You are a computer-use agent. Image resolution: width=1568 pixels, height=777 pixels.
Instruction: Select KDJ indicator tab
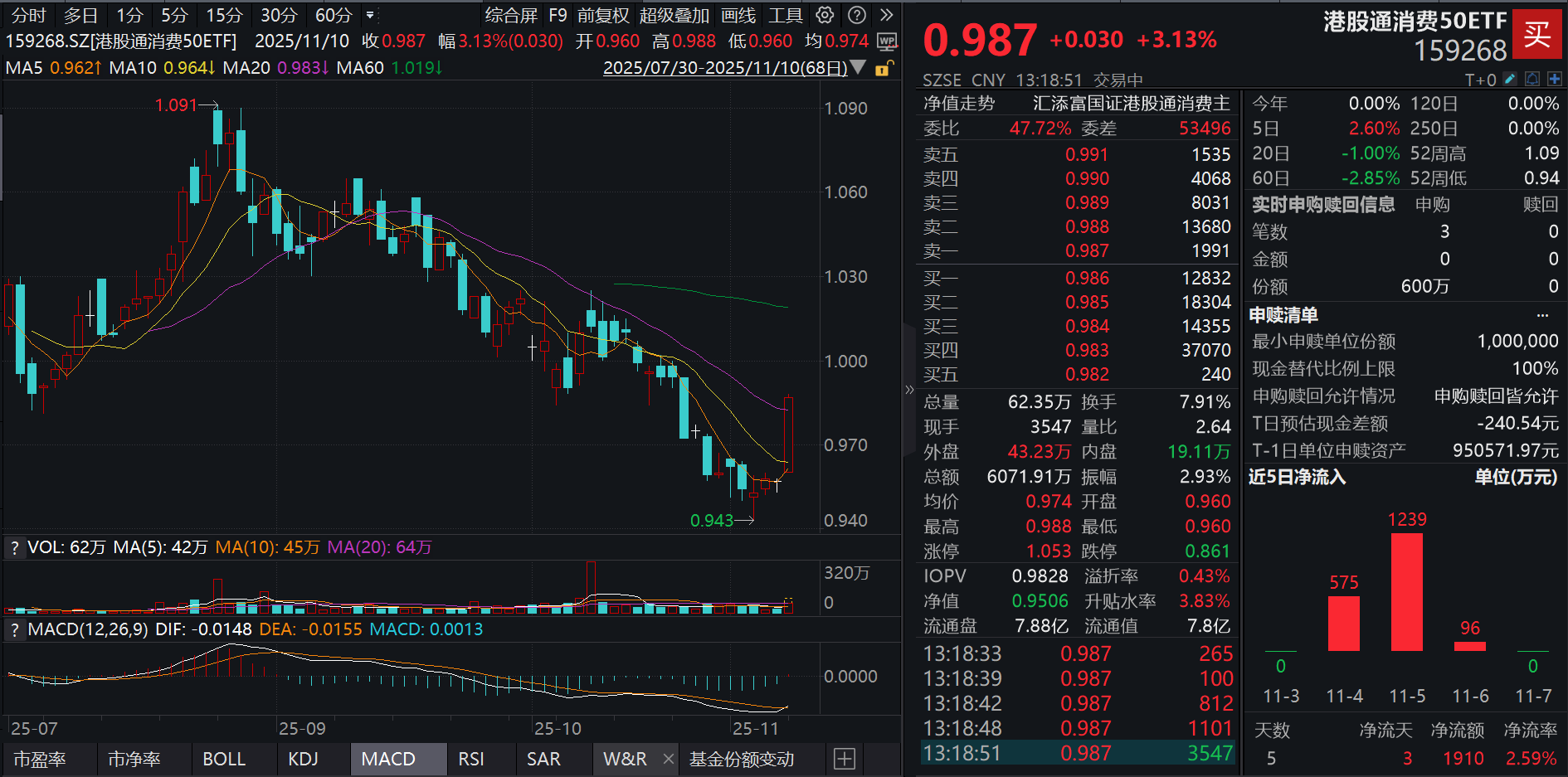click(303, 759)
